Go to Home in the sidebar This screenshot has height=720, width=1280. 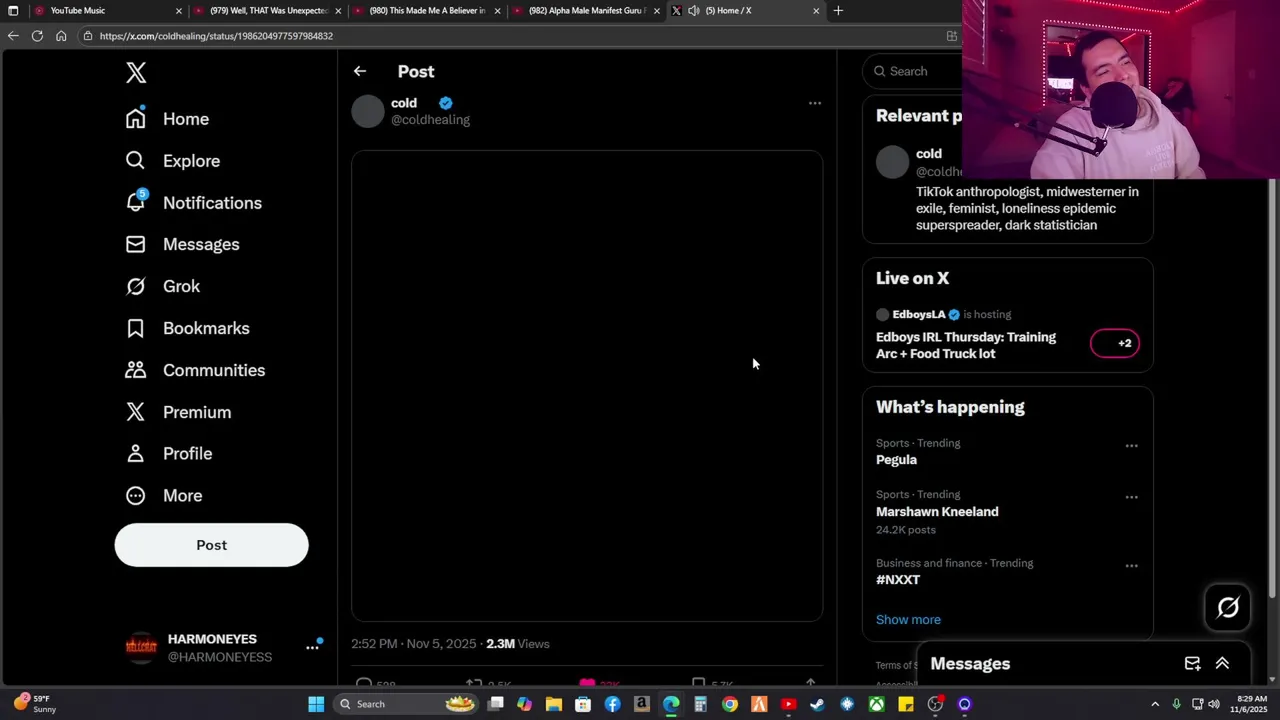pos(167,119)
